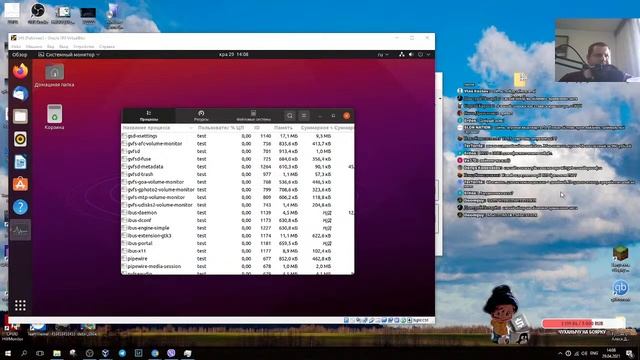This screenshot has width=640, height=360.
Task: Open the ru input language dropdown
Action: point(382,54)
